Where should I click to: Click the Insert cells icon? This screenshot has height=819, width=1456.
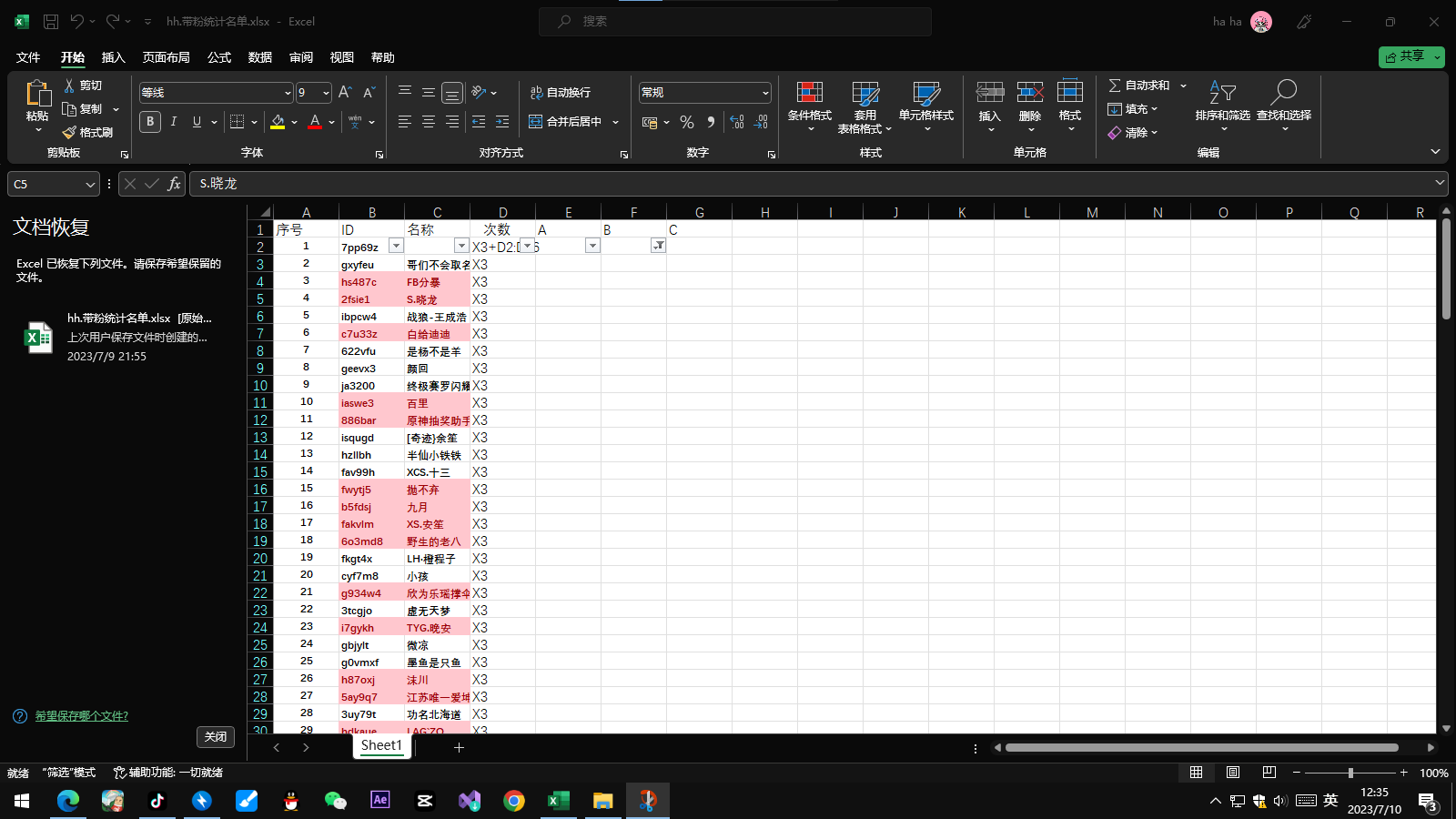point(990,92)
